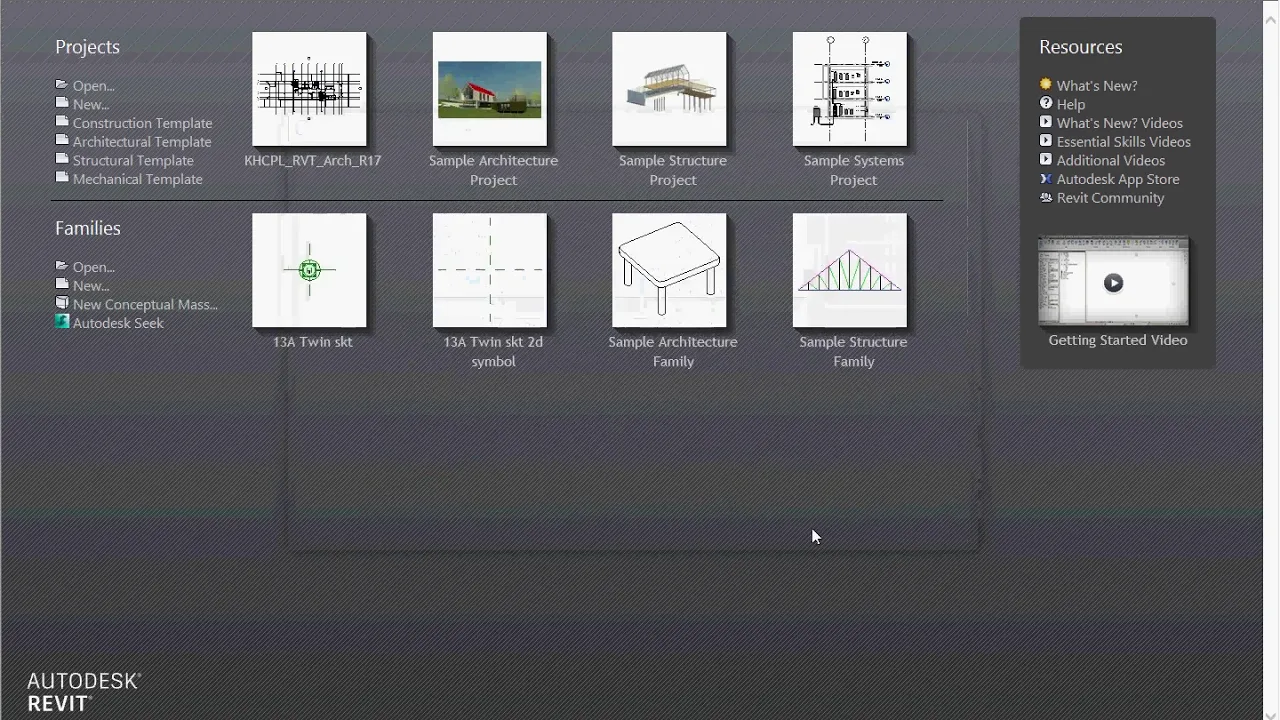Click the Getting Started Video caption
This screenshot has width=1280, height=720.
point(1118,340)
